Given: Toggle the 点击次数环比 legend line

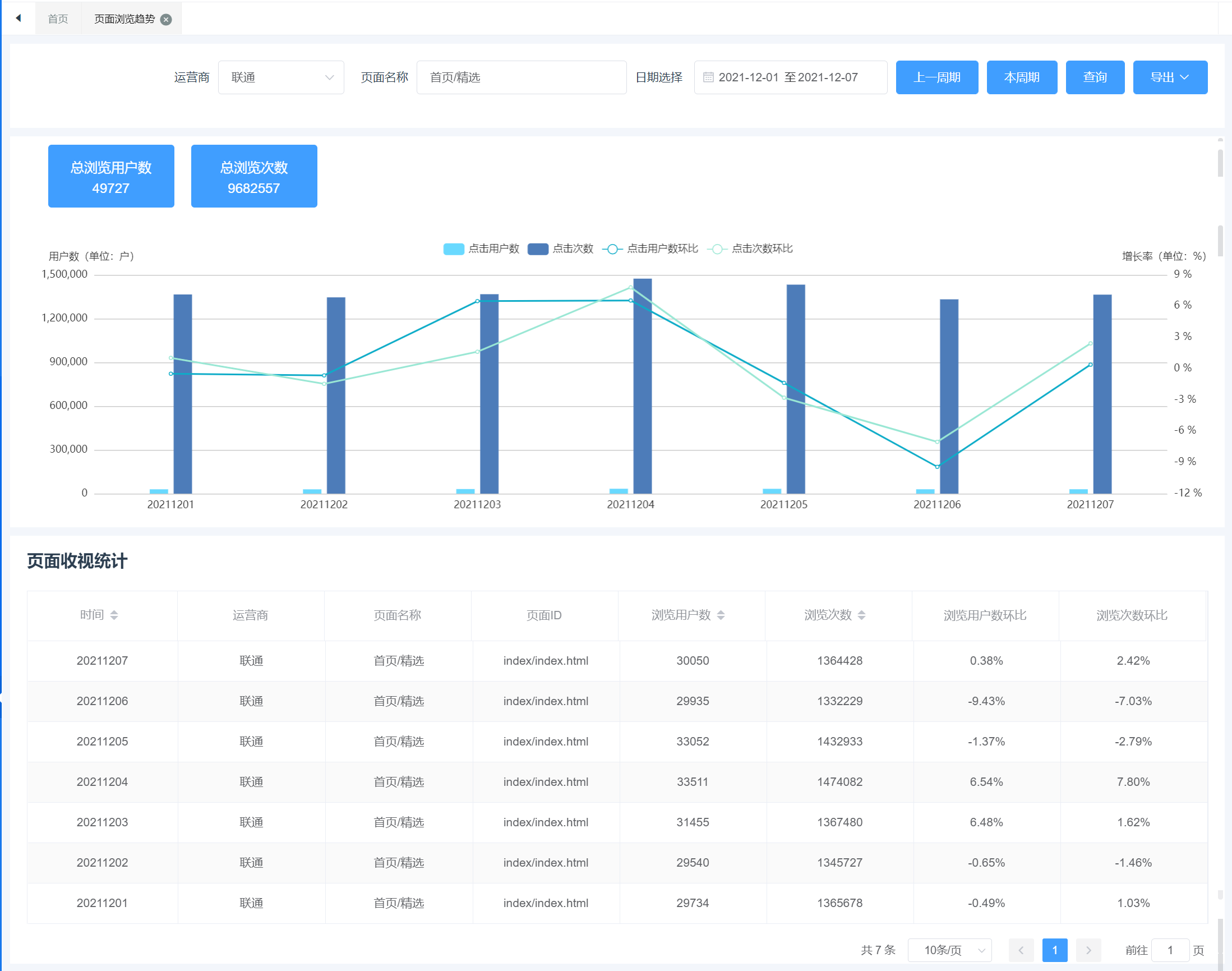Looking at the screenshot, I should (750, 249).
